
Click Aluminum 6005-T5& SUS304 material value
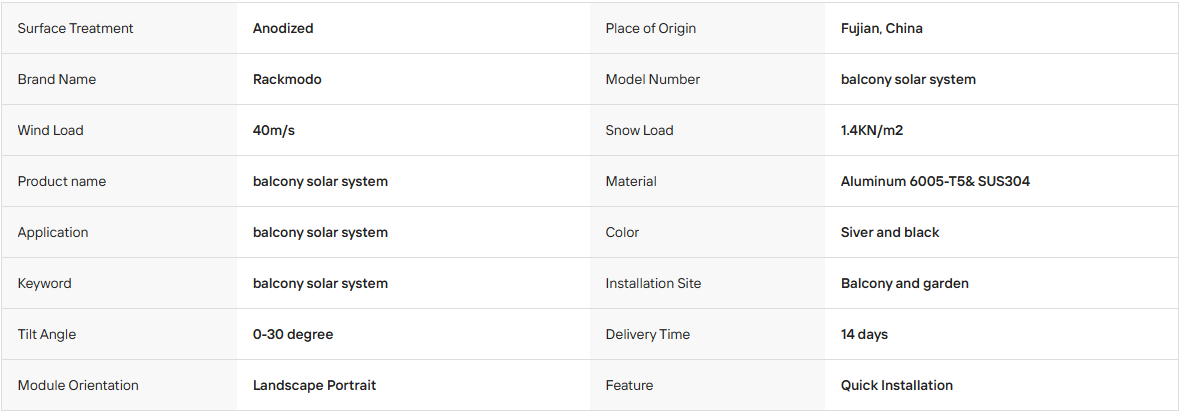click(935, 182)
